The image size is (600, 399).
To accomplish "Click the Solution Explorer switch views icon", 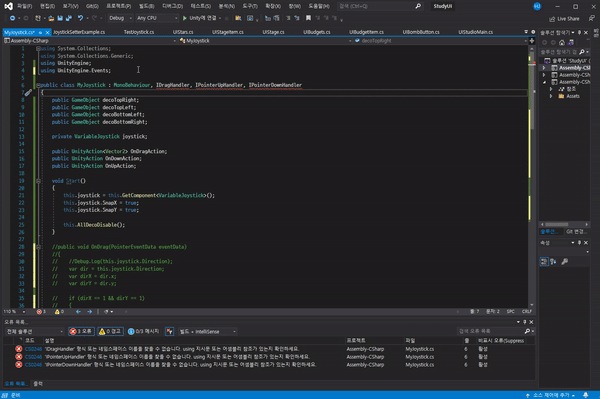I will [x=570, y=42].
